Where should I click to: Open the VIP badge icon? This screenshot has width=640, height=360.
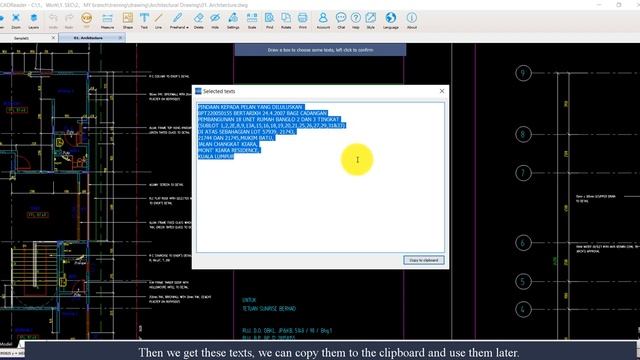(87, 20)
